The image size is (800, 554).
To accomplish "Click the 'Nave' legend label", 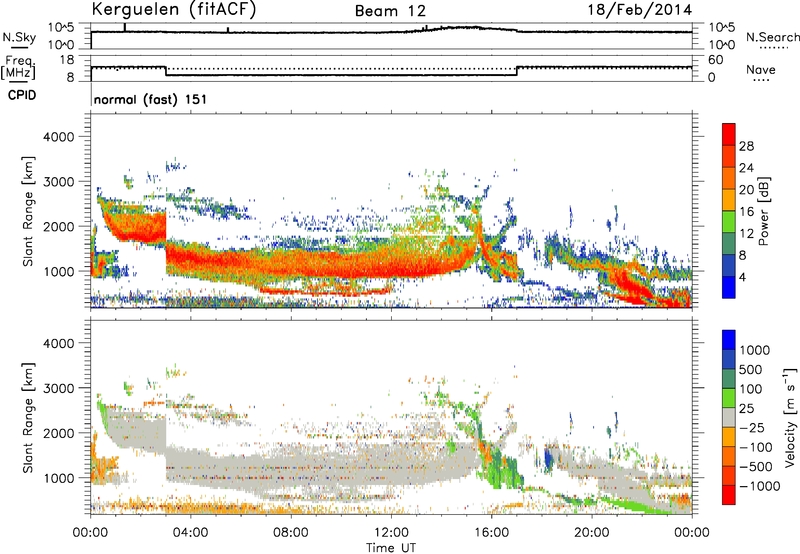I will tap(761, 70).
